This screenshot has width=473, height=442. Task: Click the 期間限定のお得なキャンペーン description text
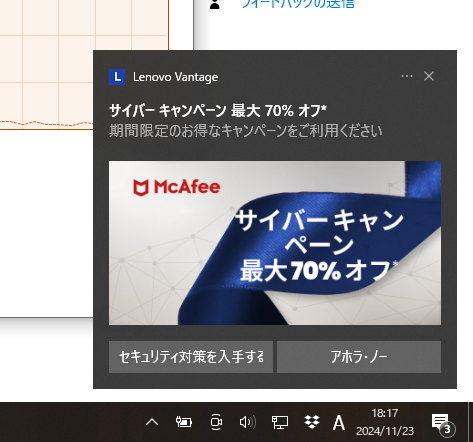click(246, 130)
